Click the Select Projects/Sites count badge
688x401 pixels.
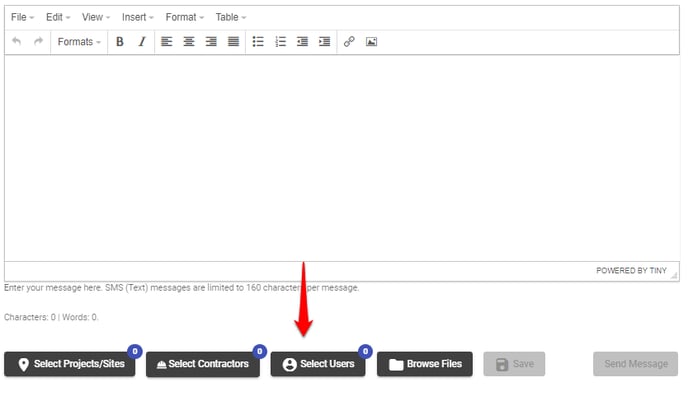coord(135,351)
